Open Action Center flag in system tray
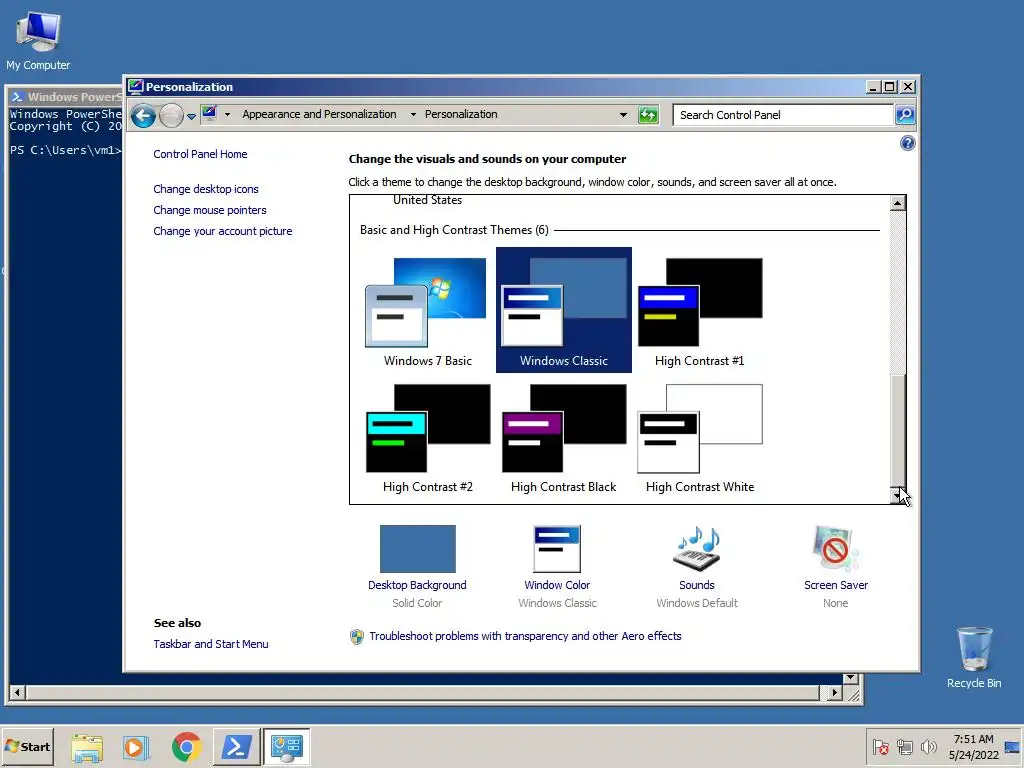The width and height of the screenshot is (1024, 768). [x=880, y=747]
